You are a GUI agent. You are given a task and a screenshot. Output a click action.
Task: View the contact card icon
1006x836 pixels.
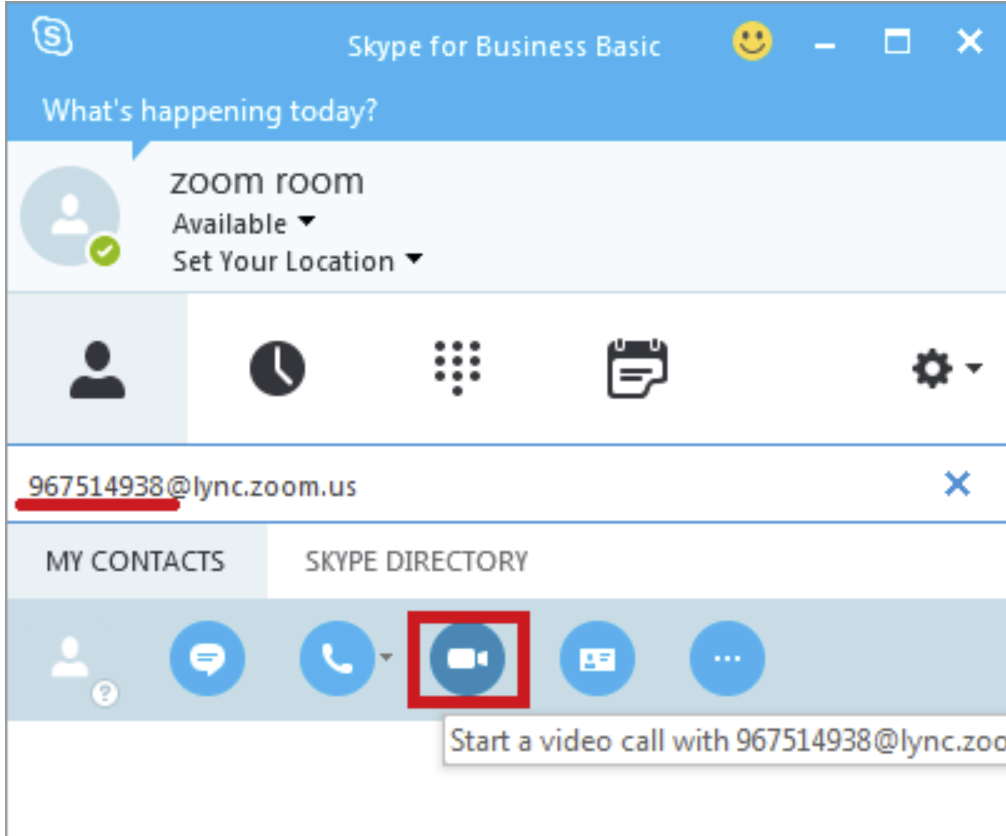[597, 658]
